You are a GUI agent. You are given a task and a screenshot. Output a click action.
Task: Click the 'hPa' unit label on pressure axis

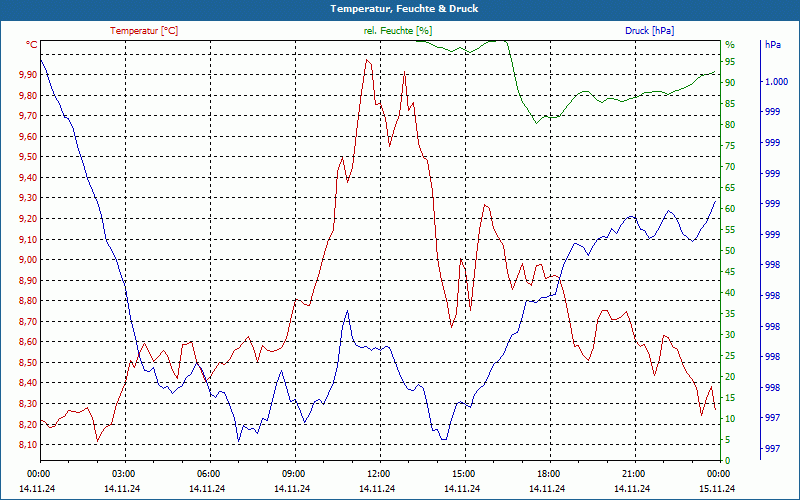point(772,45)
